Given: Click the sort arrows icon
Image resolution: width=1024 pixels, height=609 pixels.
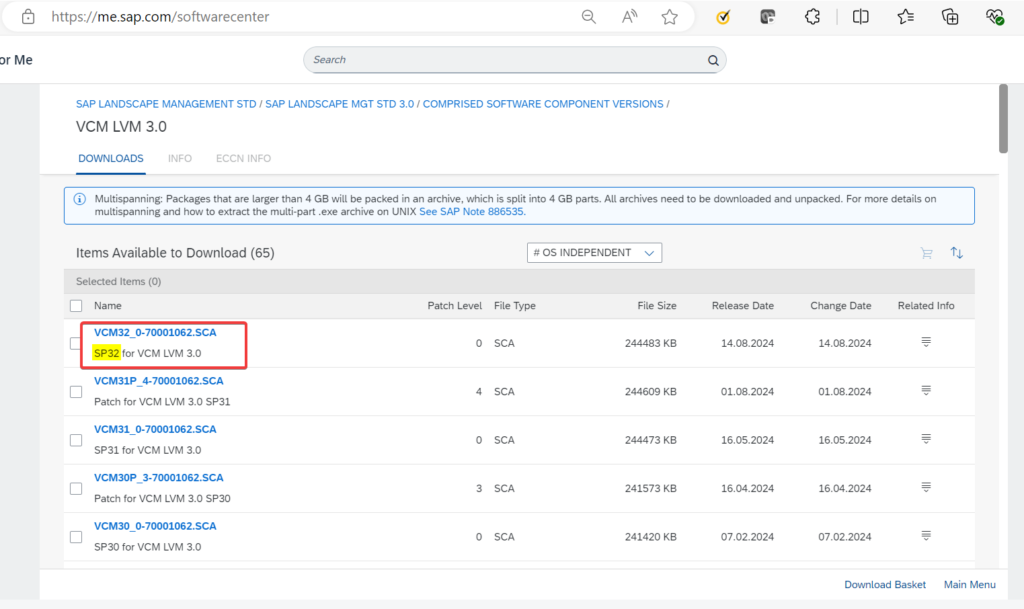Looking at the screenshot, I should pyautogui.click(x=957, y=253).
